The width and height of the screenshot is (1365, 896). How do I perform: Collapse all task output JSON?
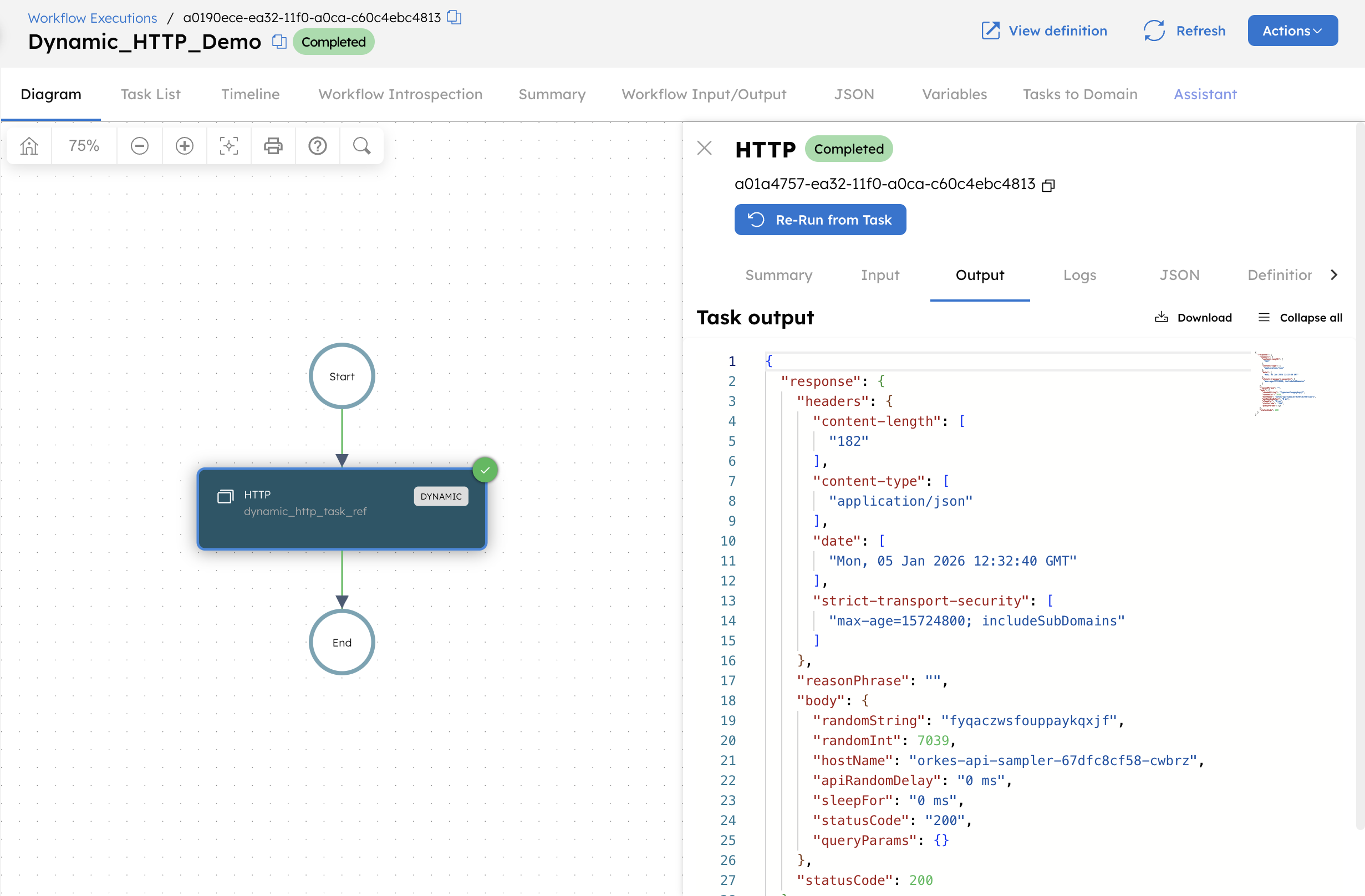[x=1299, y=317]
